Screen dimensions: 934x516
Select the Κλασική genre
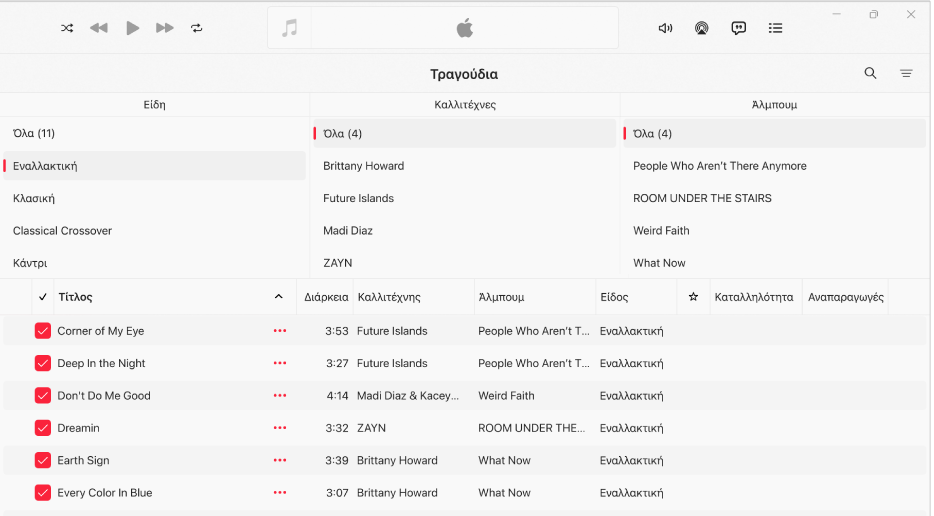(154, 198)
